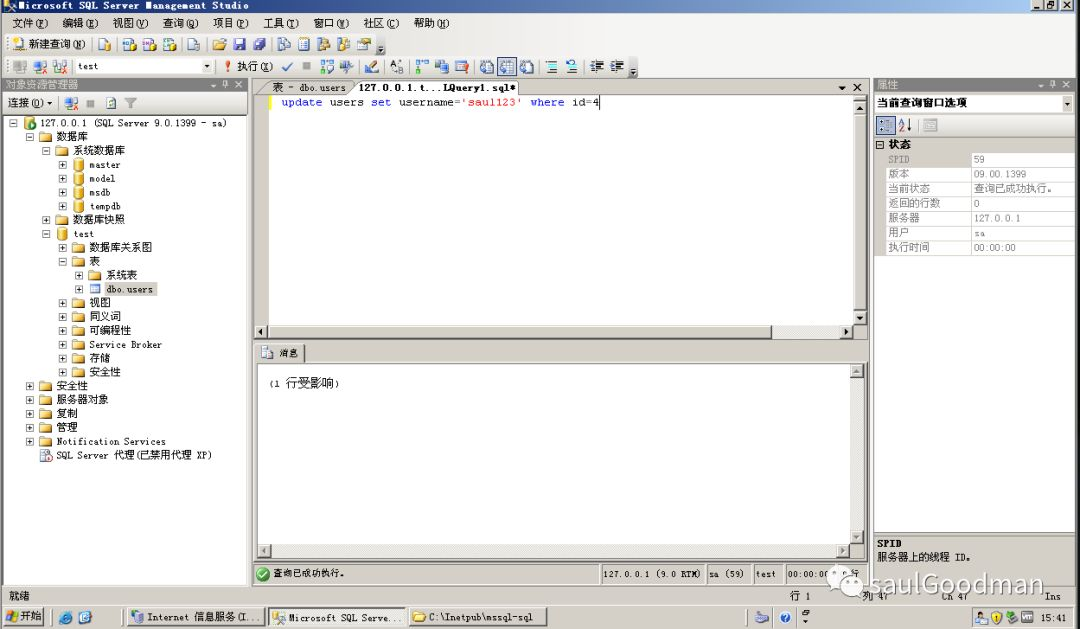Expand the dbo.users table node

click(79, 289)
